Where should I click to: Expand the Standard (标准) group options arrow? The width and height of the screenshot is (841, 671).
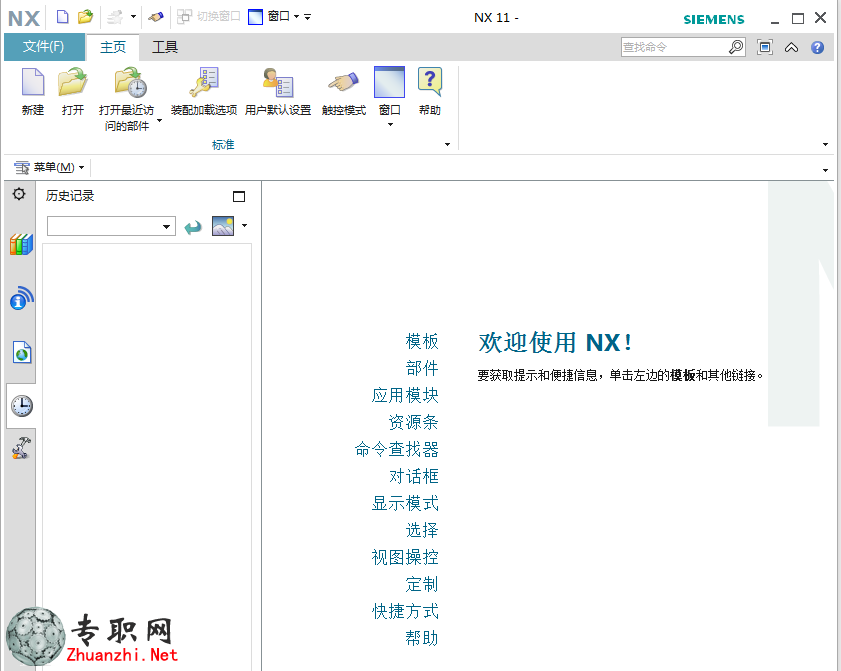point(447,144)
